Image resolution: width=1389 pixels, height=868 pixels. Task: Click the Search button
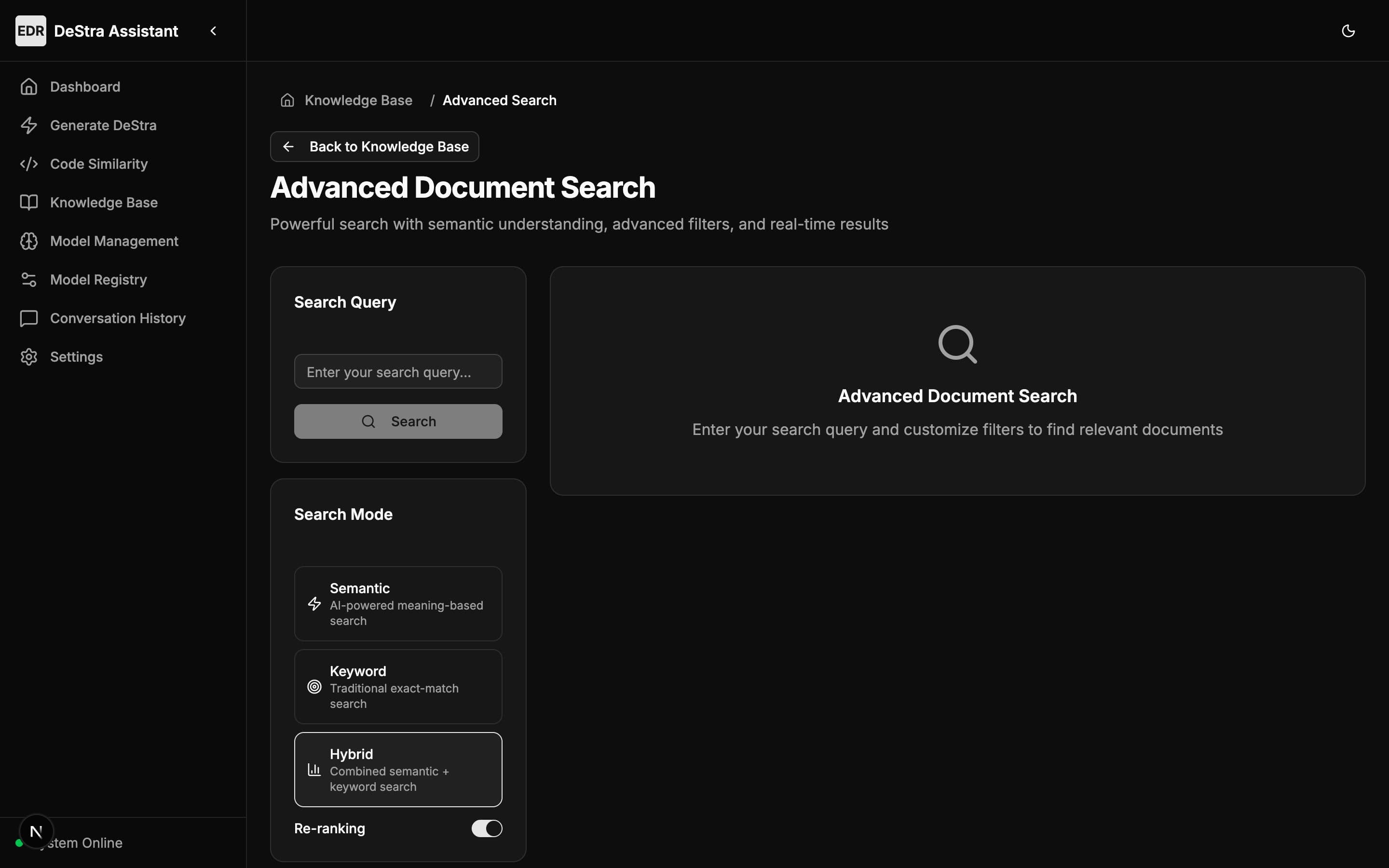pos(398,421)
